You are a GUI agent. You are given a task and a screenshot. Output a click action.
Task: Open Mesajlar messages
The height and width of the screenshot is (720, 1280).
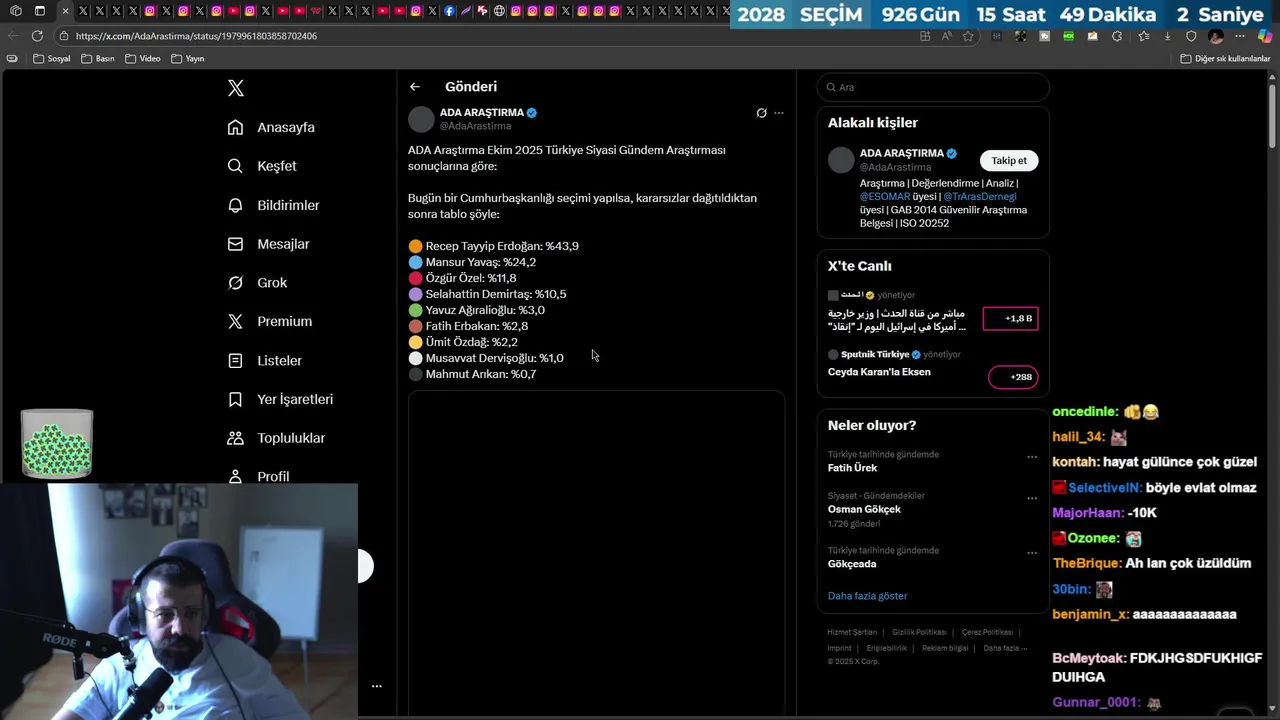(269, 244)
